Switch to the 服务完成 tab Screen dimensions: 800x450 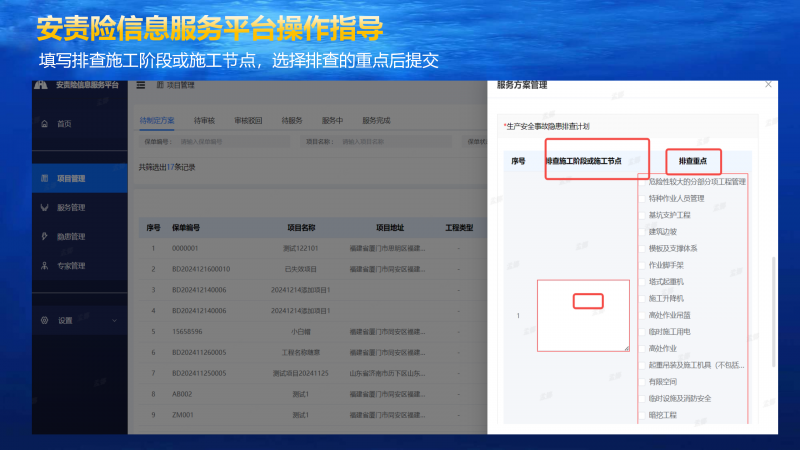[376, 120]
